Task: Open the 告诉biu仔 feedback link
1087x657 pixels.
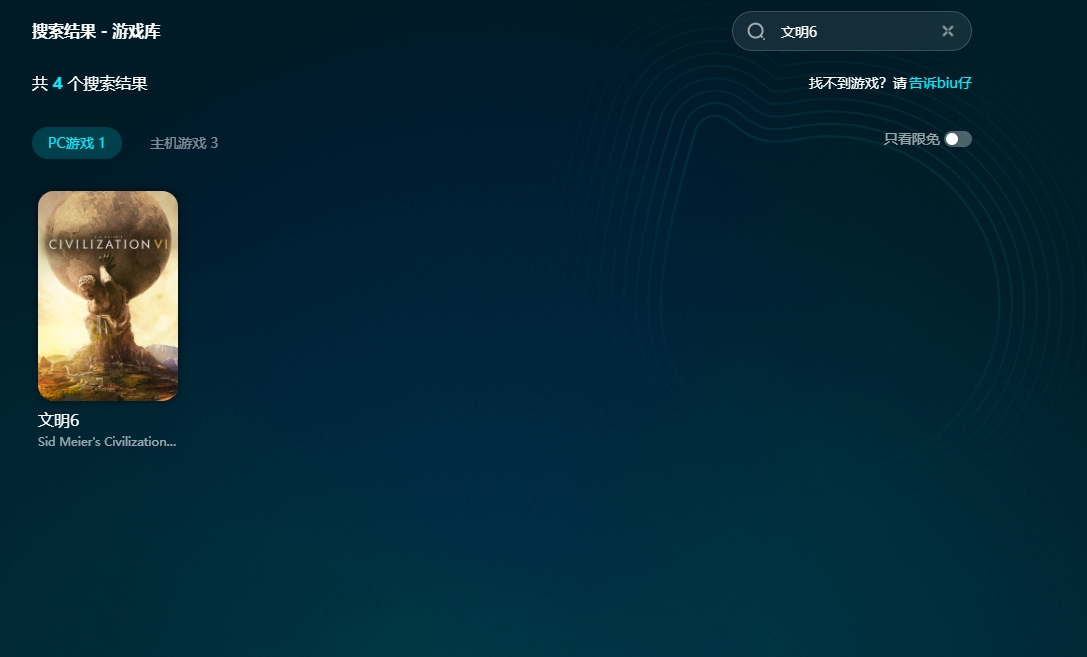Action: tap(940, 83)
